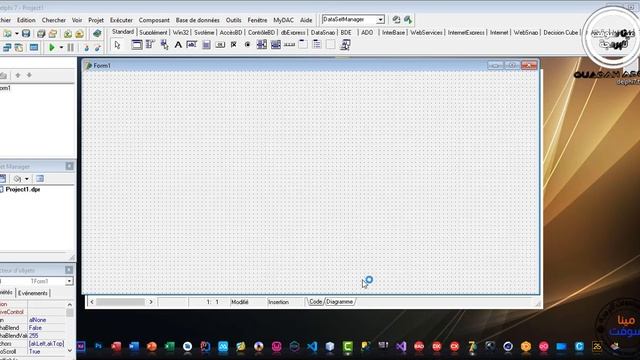
Task: Pick the RadioButton component icon
Action: coord(247,45)
